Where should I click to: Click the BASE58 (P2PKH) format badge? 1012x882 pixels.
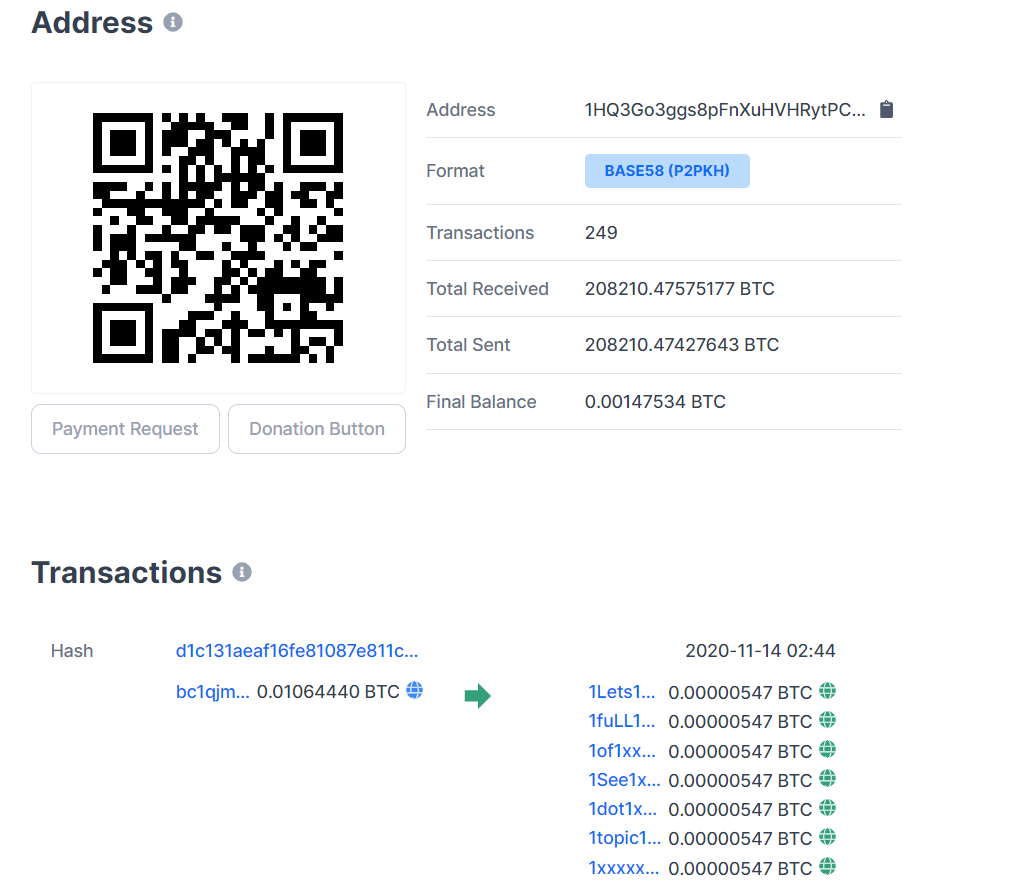click(x=667, y=171)
